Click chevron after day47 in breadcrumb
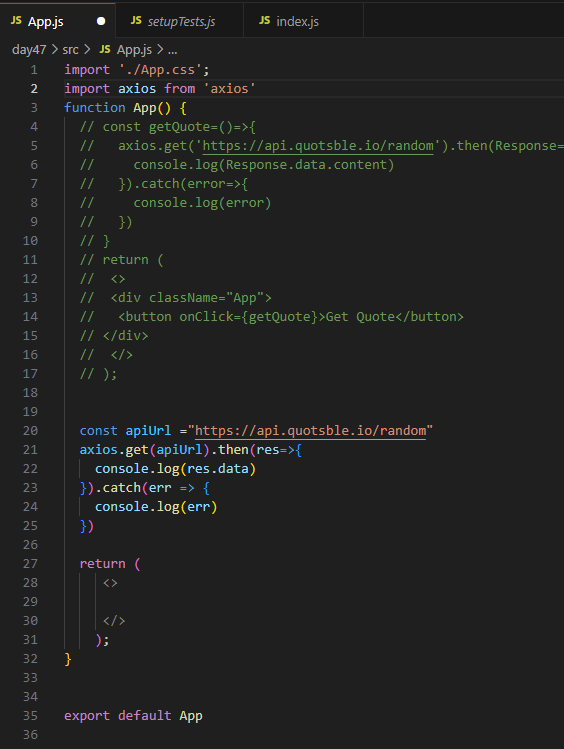Image resolution: width=564 pixels, height=749 pixels. 54,49
